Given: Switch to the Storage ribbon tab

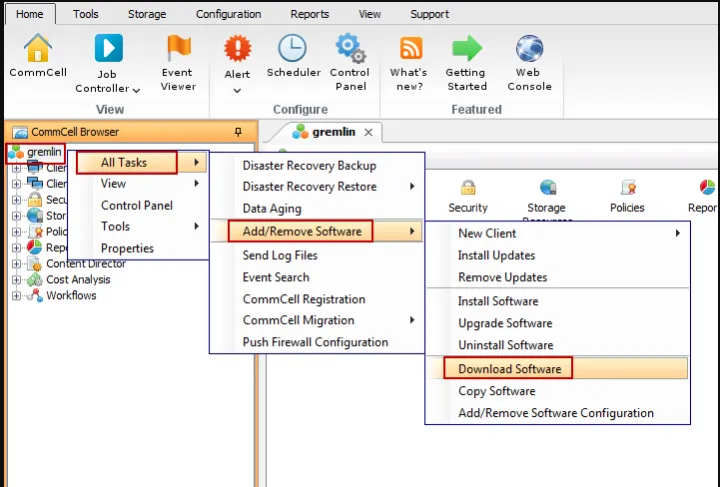Looking at the screenshot, I should (147, 14).
